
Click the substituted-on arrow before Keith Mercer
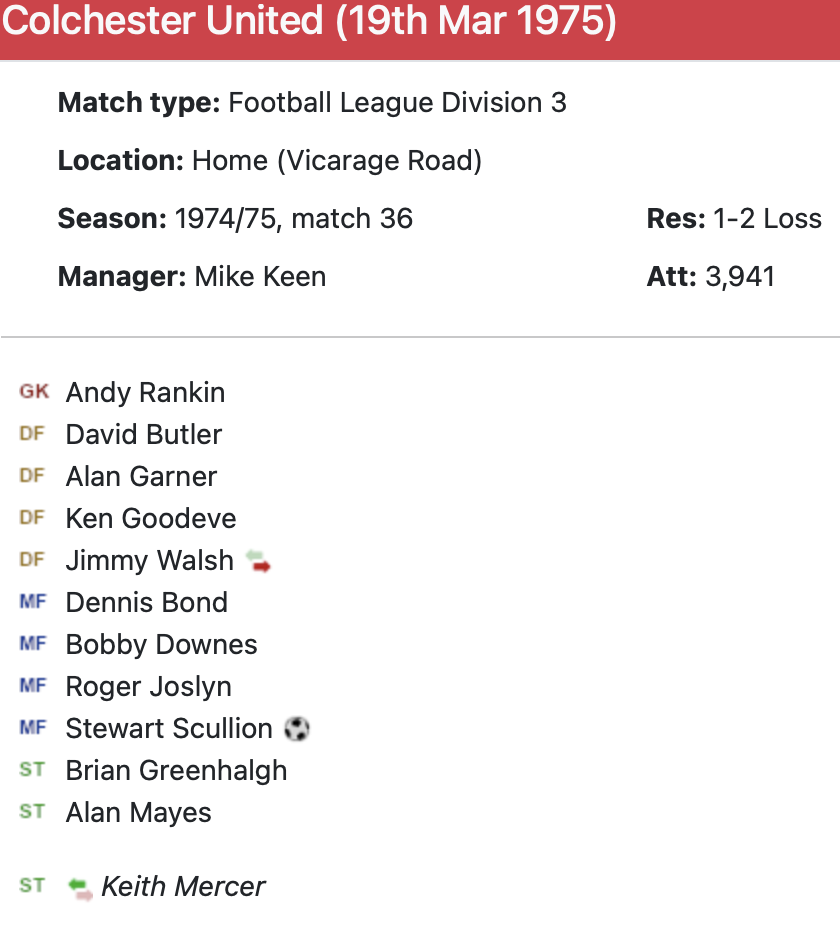coord(80,887)
